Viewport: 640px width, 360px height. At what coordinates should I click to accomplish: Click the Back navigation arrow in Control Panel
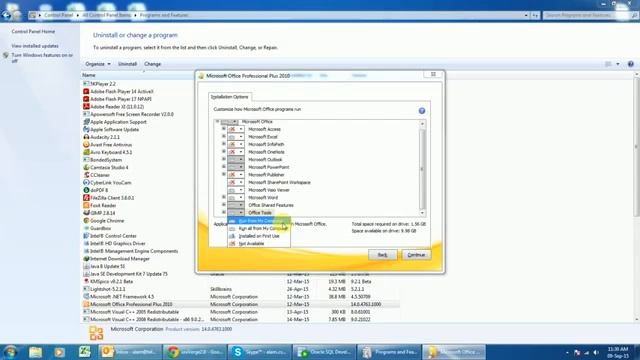point(6,15)
